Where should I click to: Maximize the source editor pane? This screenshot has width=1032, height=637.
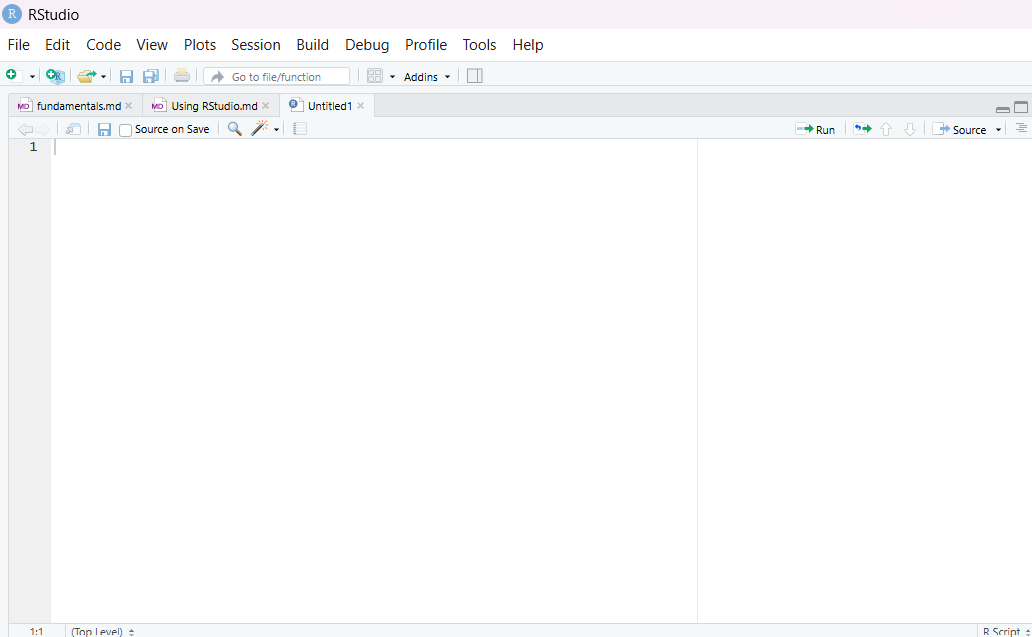[x=1021, y=107]
